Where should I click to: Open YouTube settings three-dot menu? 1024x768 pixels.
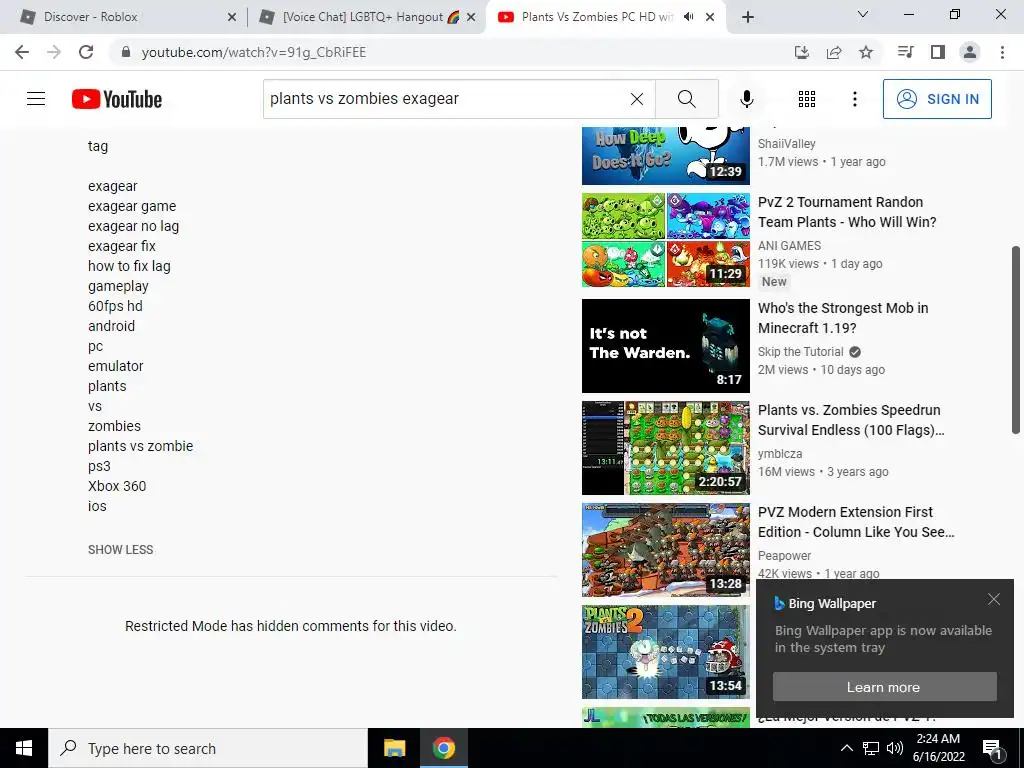pyautogui.click(x=854, y=99)
